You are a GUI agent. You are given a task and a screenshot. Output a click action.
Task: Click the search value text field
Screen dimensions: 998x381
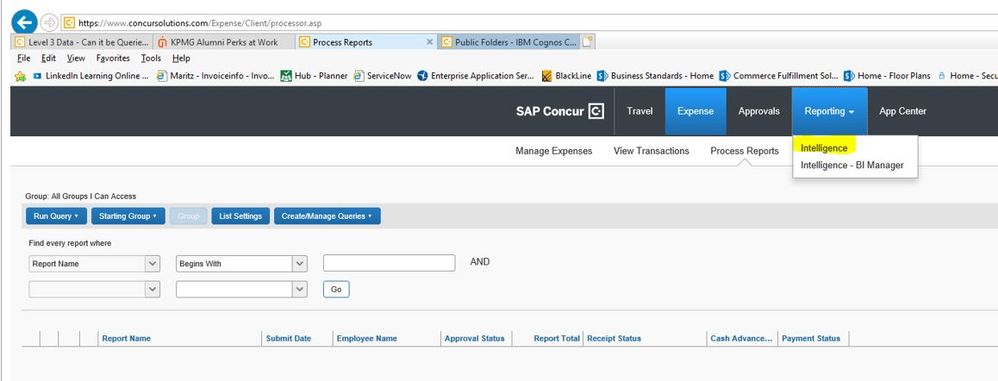click(x=389, y=263)
